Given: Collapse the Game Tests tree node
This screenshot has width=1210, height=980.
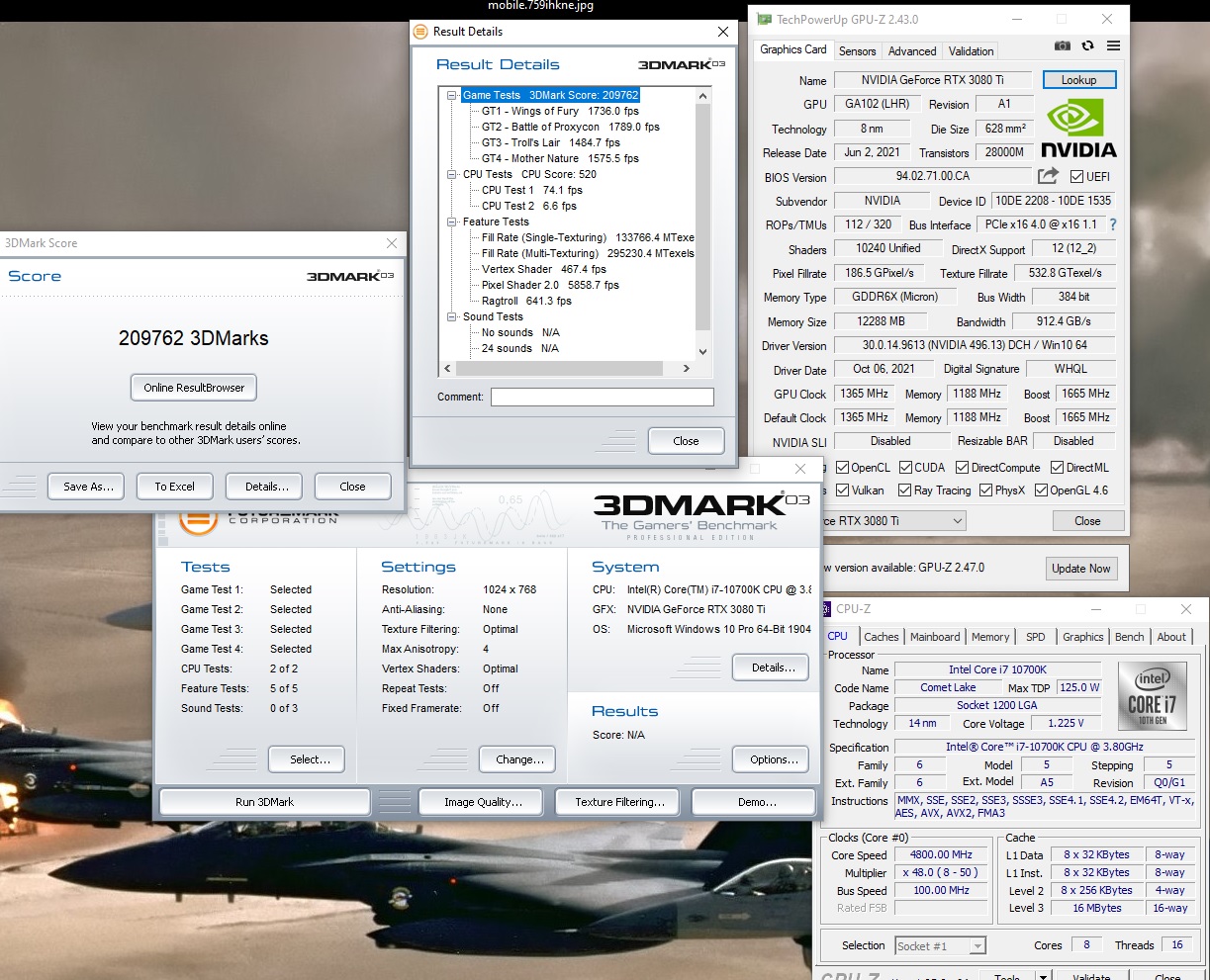Looking at the screenshot, I should (x=452, y=96).
